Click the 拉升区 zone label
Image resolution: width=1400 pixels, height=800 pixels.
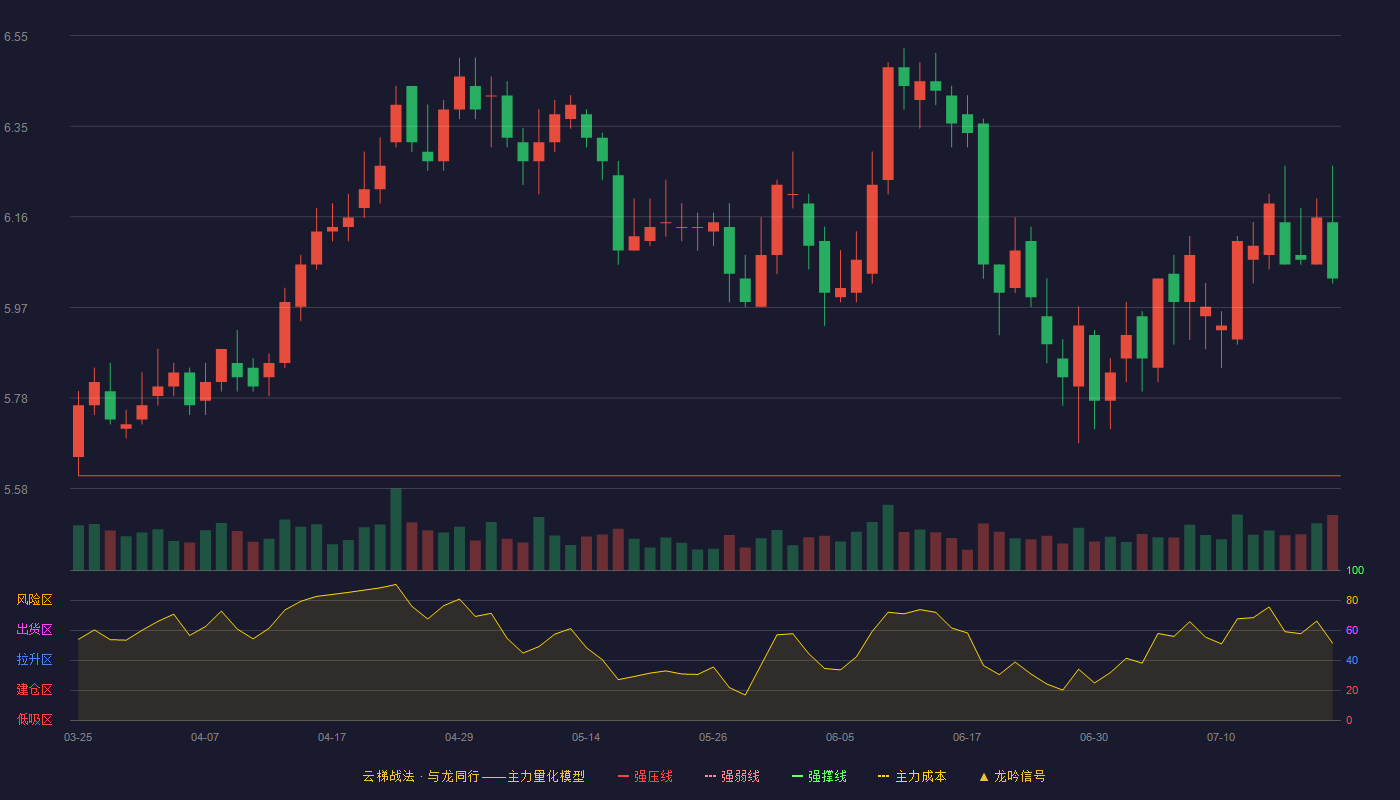[x=34, y=660]
